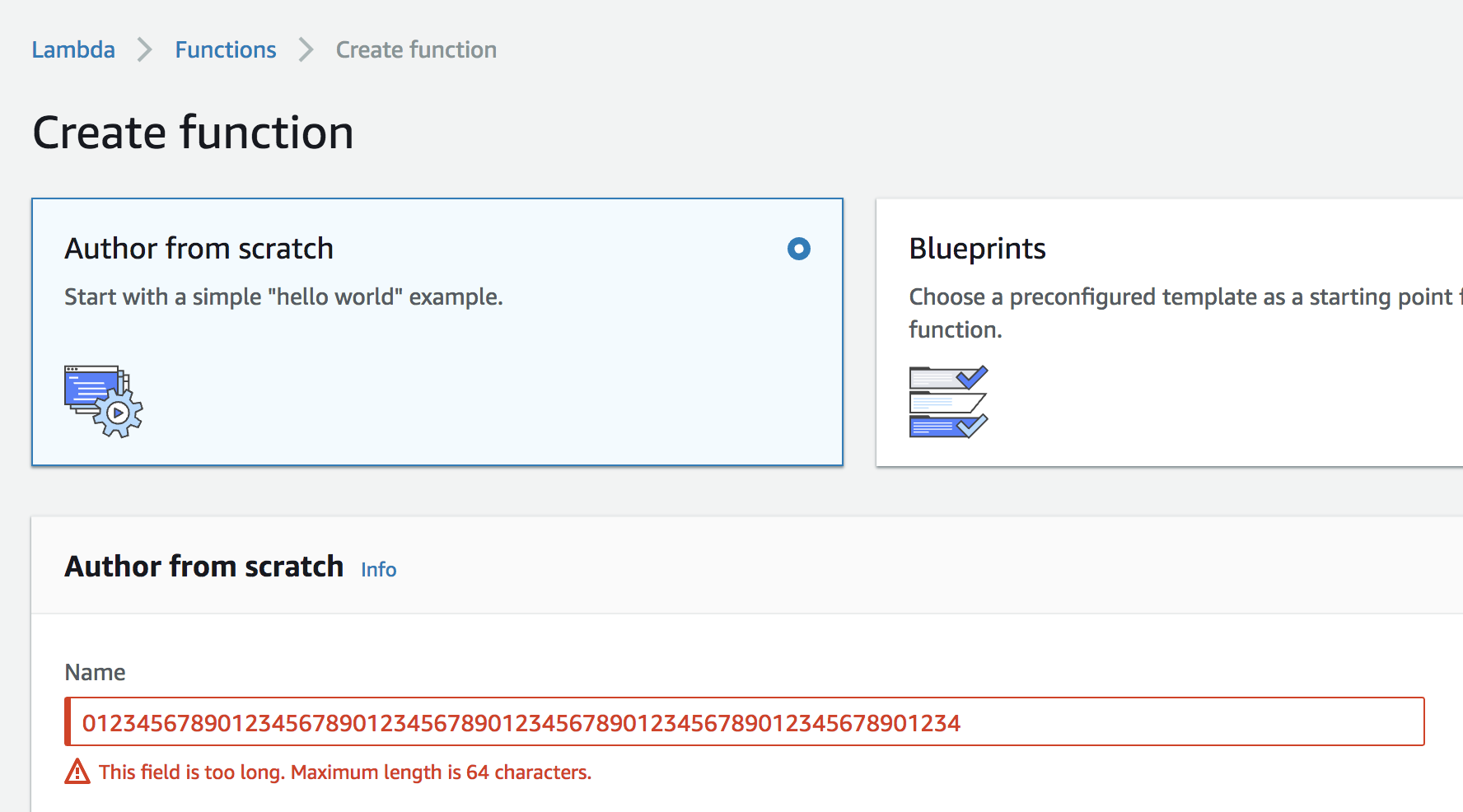The width and height of the screenshot is (1463, 812).
Task: Collapse the Name field section
Action: [95, 672]
